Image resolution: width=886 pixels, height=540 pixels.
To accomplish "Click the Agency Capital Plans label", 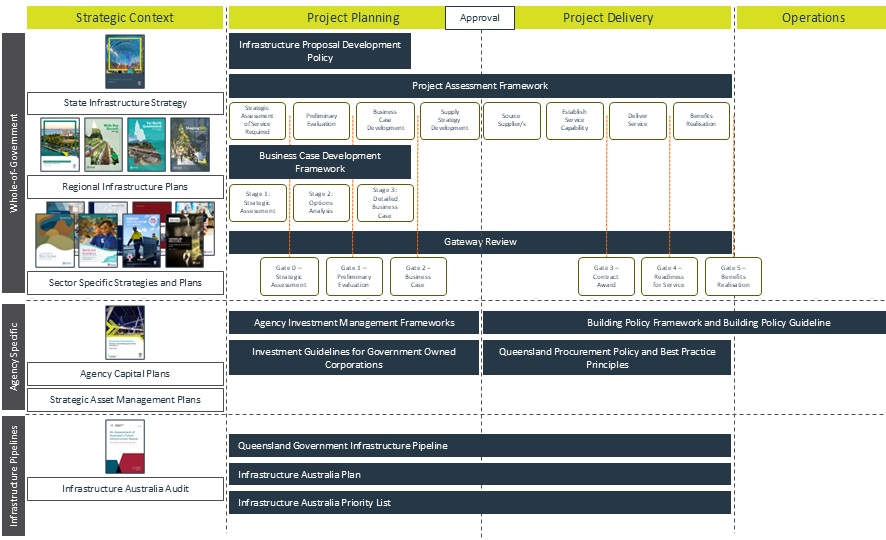I will tap(125, 374).
